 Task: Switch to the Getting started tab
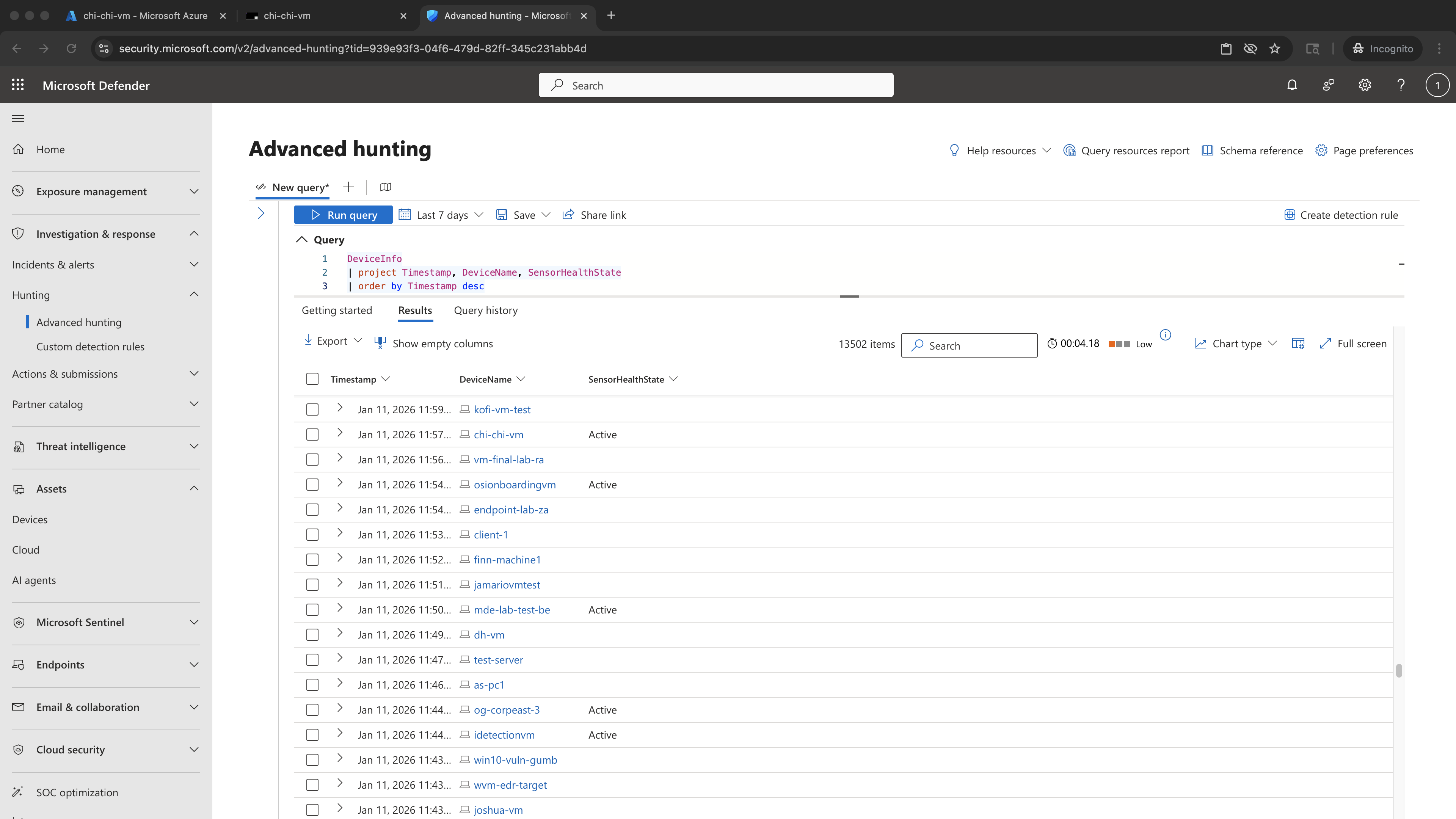coord(337,310)
